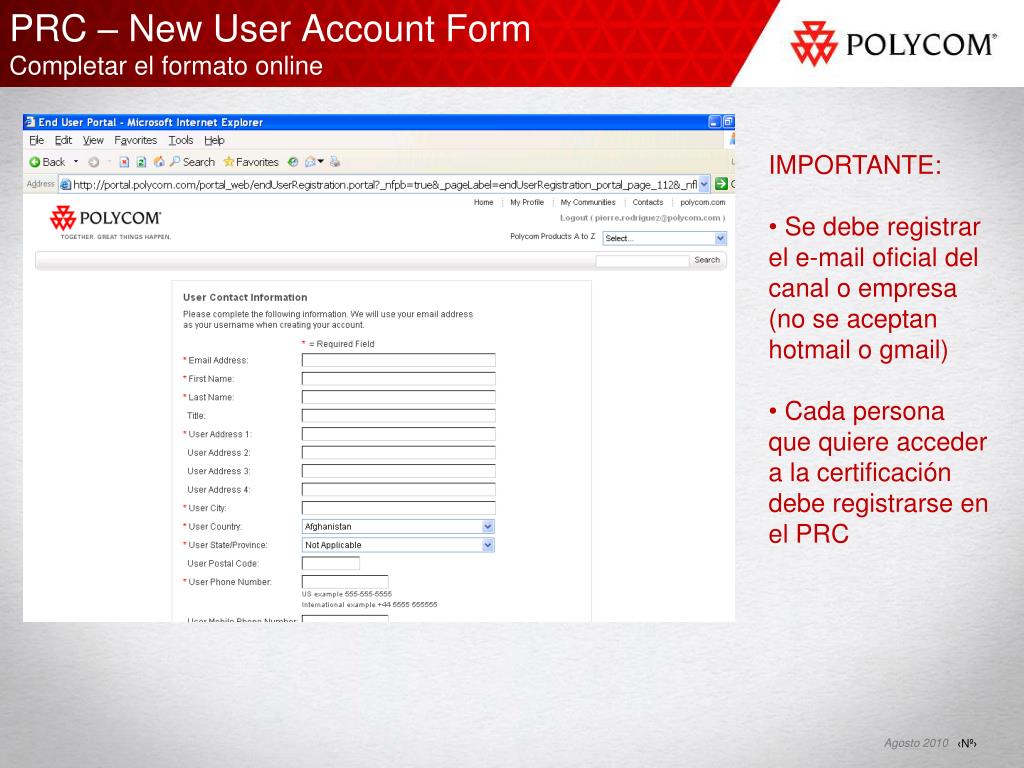Click the 'Agosto 2010' footer text
Image resolution: width=1024 pixels, height=768 pixels.
point(916,743)
